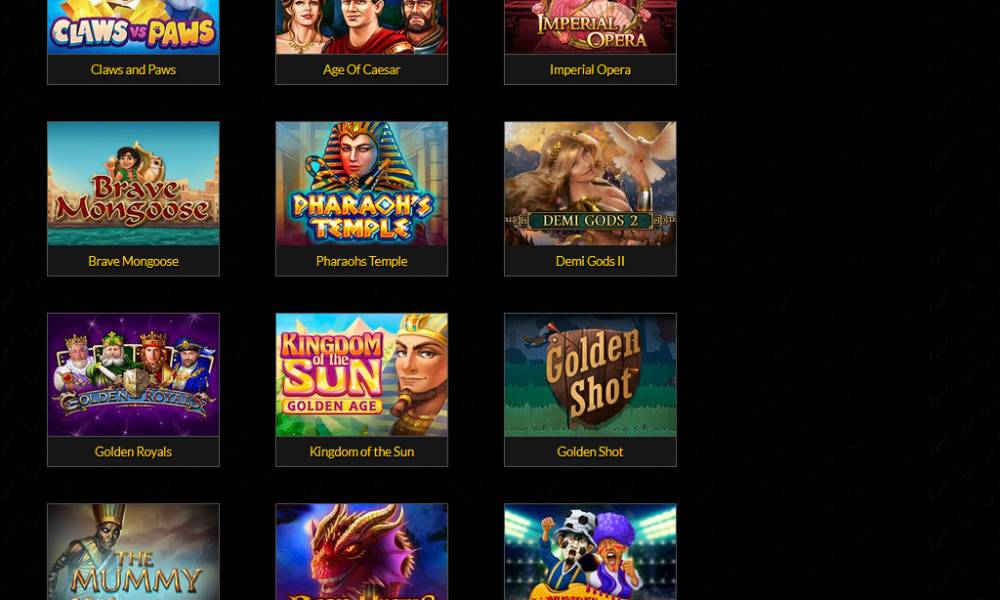Select the Golden Royals caption link

point(133,451)
